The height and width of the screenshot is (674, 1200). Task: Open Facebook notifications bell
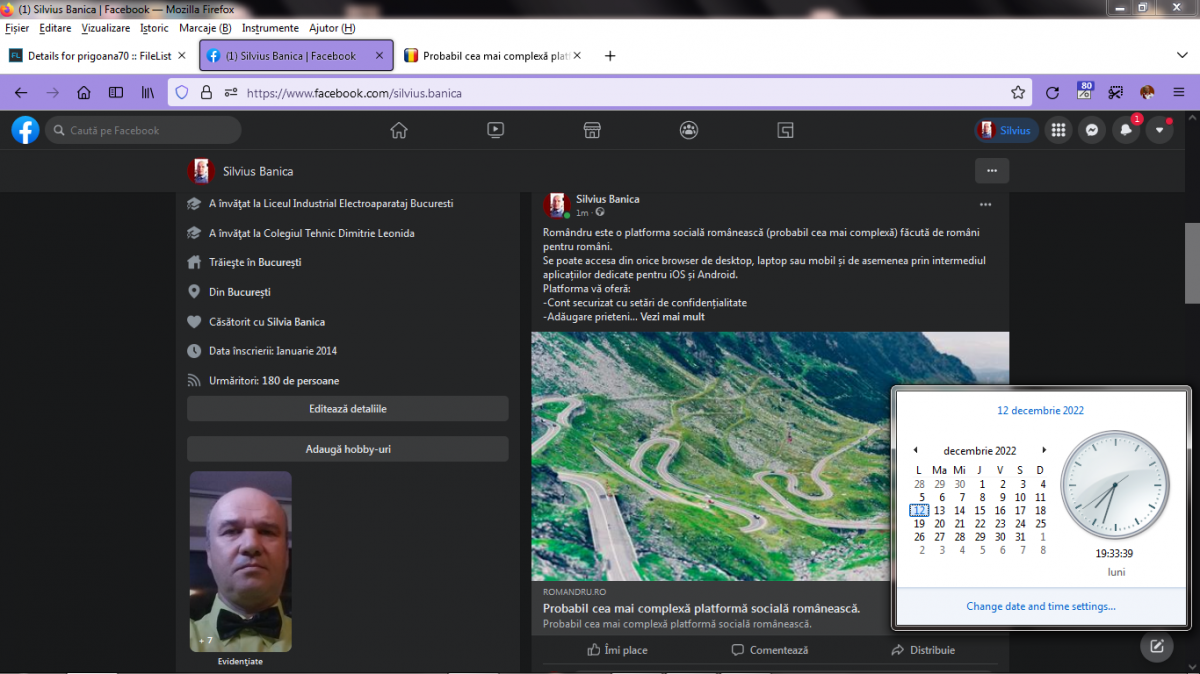coord(1126,130)
